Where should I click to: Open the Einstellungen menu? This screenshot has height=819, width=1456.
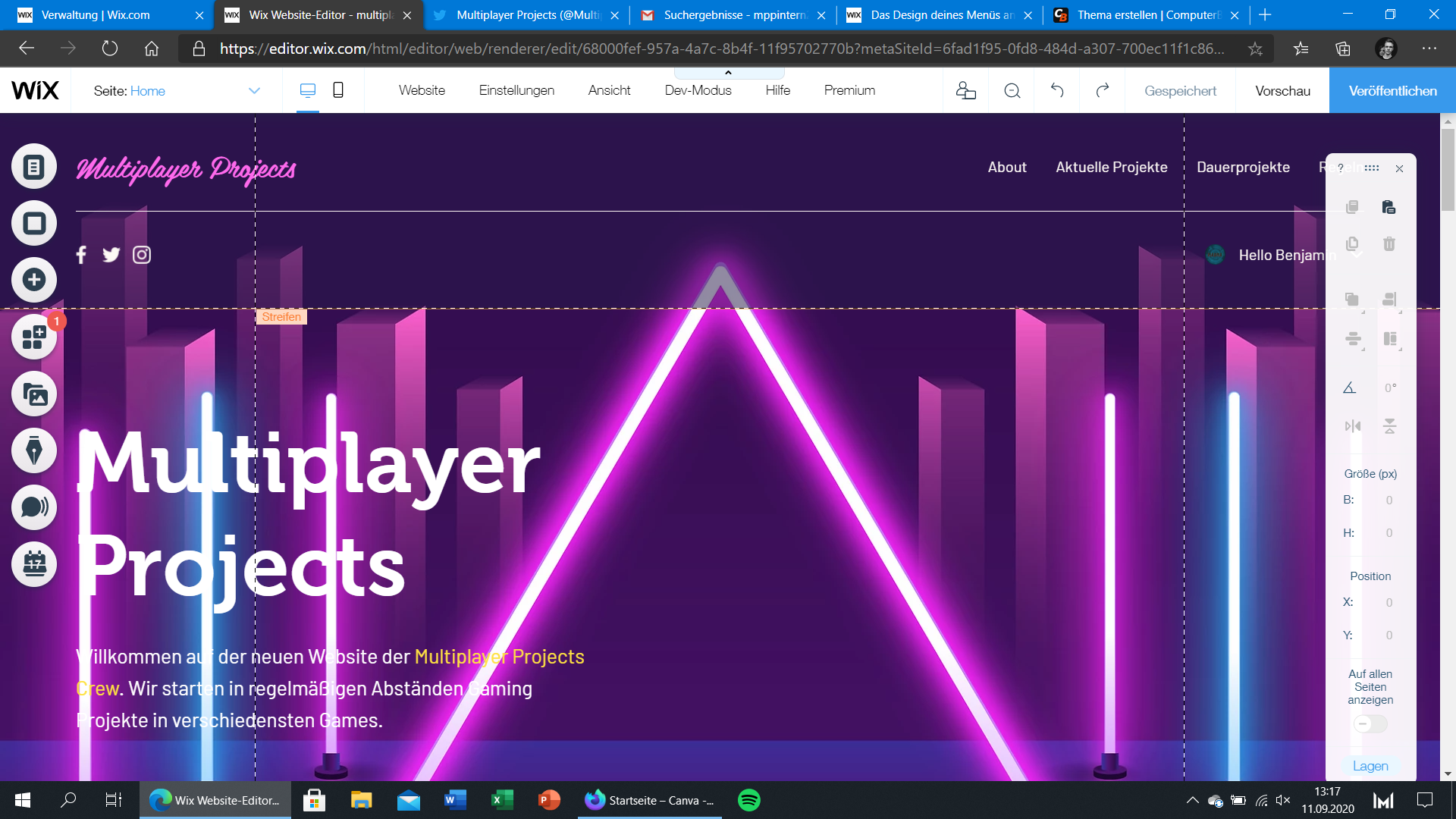point(516,90)
